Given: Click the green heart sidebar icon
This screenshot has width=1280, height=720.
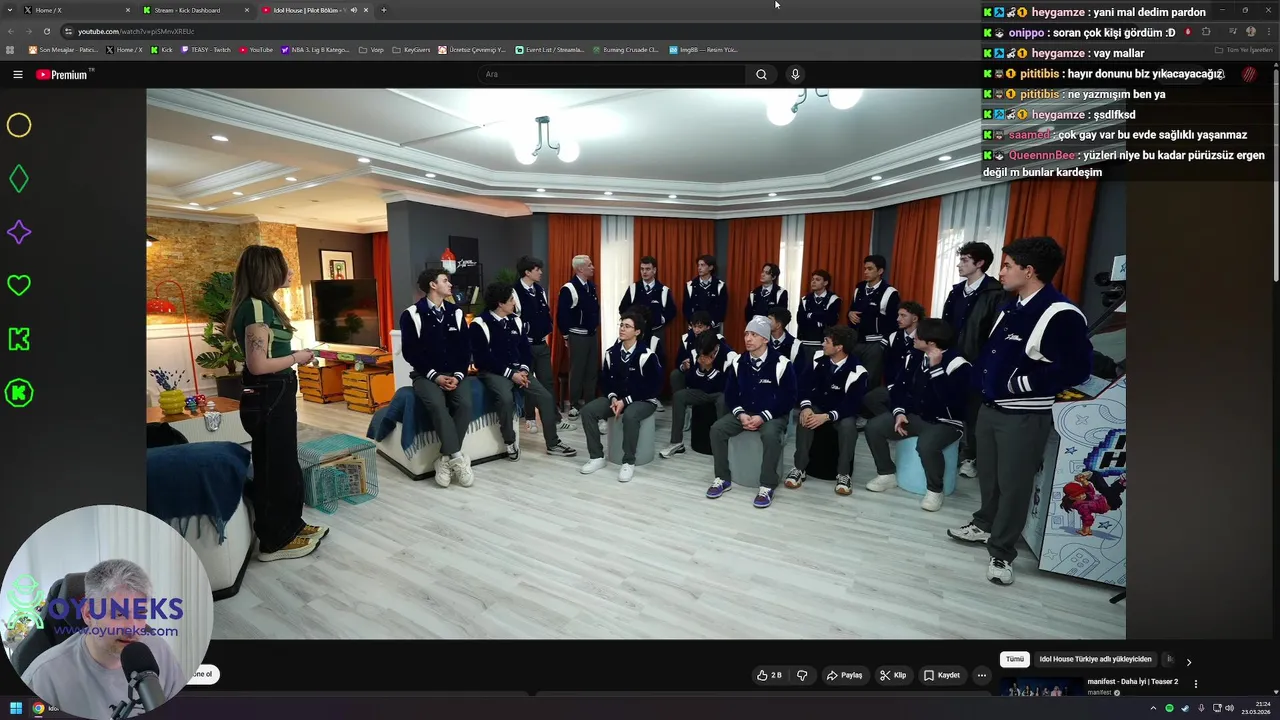Looking at the screenshot, I should 19,286.
